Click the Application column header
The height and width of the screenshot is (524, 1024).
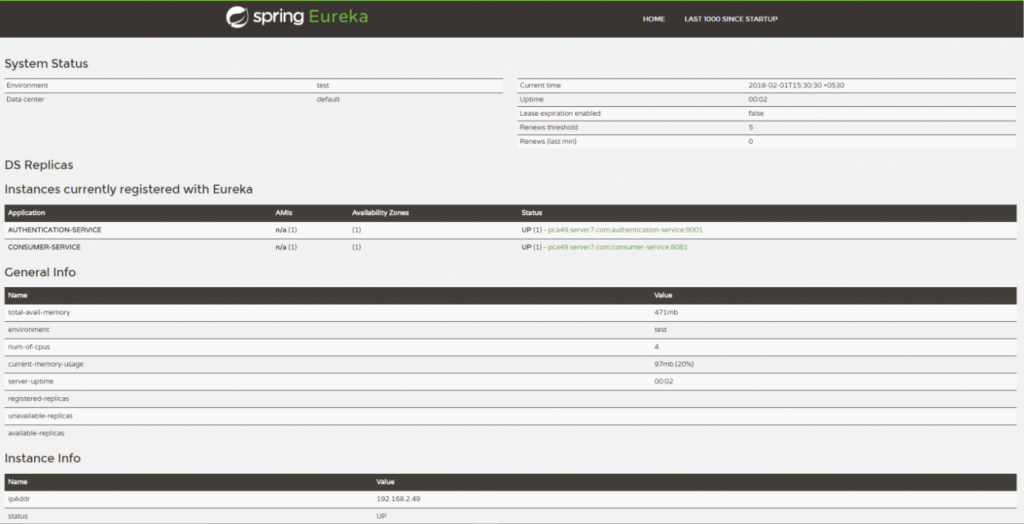click(x=26, y=213)
